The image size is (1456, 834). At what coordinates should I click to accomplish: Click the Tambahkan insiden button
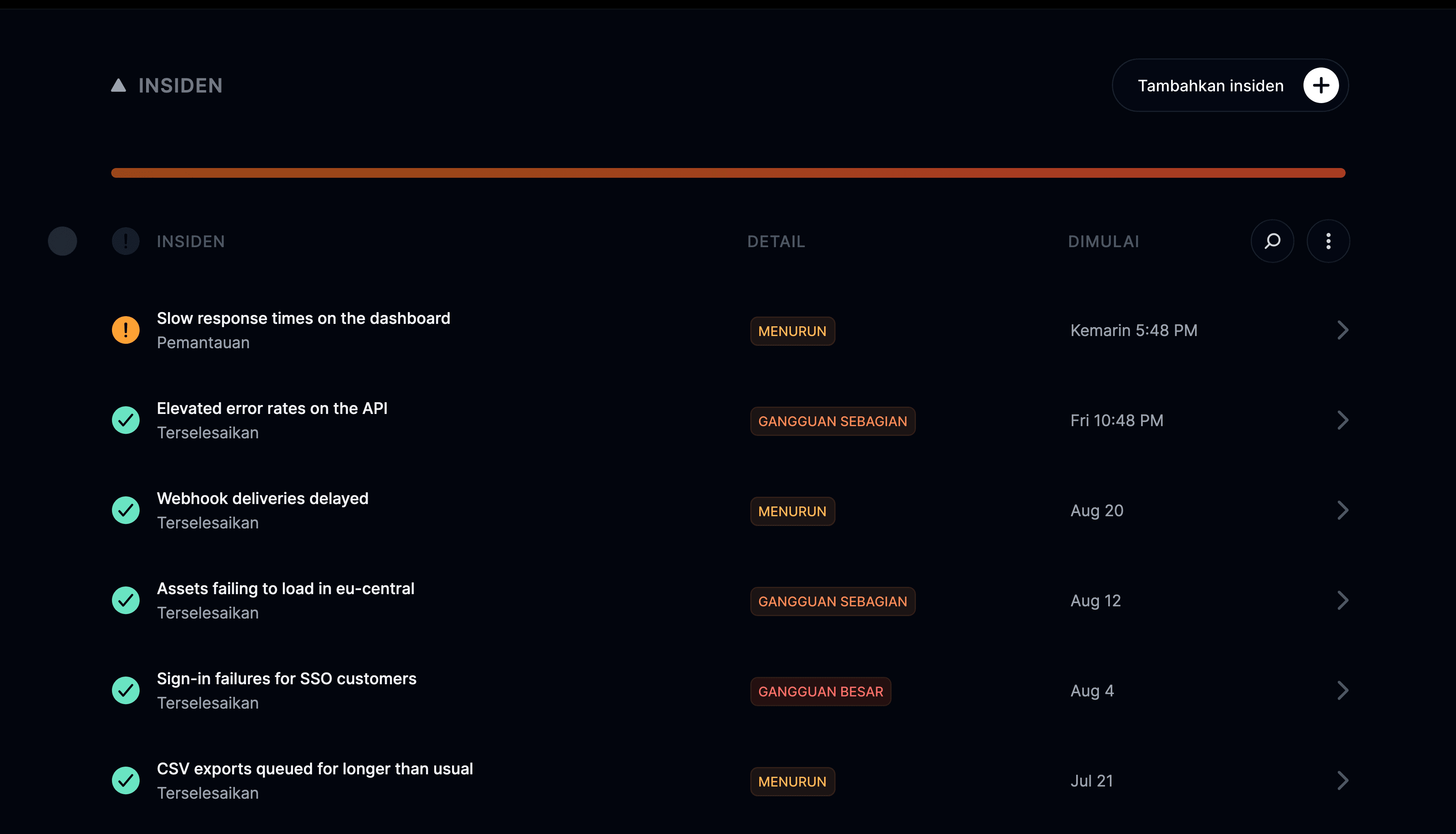(1230, 85)
